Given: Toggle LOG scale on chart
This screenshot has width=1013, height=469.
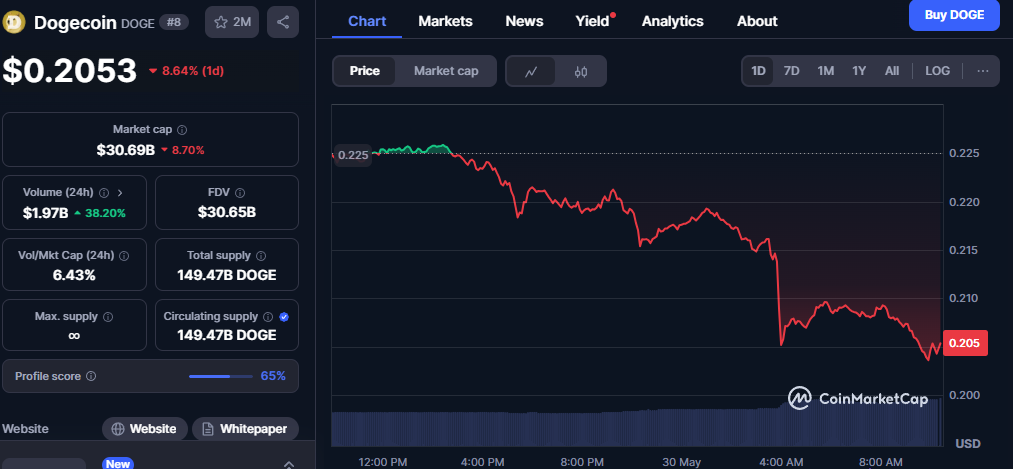Looking at the screenshot, I should (937, 71).
